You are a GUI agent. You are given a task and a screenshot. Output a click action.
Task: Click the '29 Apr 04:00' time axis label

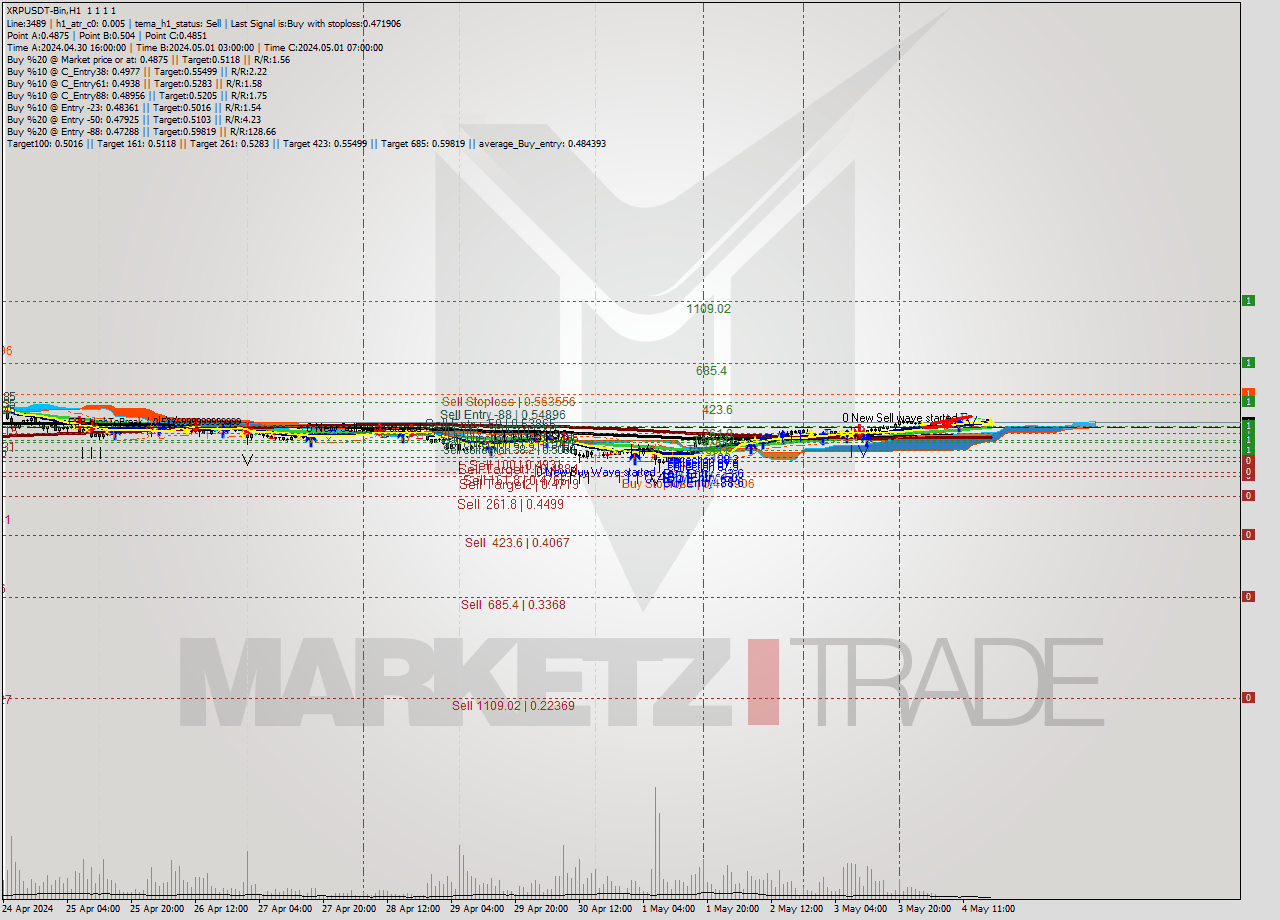477,909
